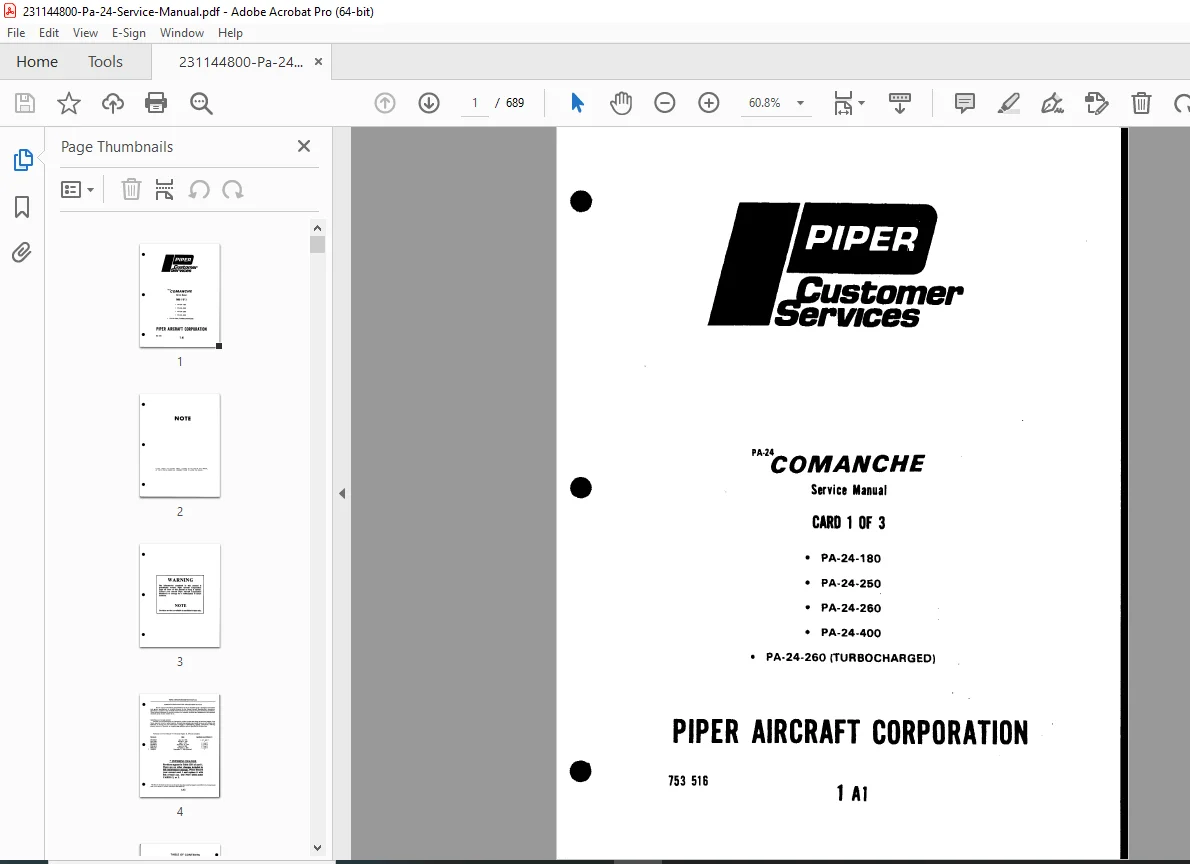
Task: Click the number 753 516 on the page
Action: tap(688, 780)
